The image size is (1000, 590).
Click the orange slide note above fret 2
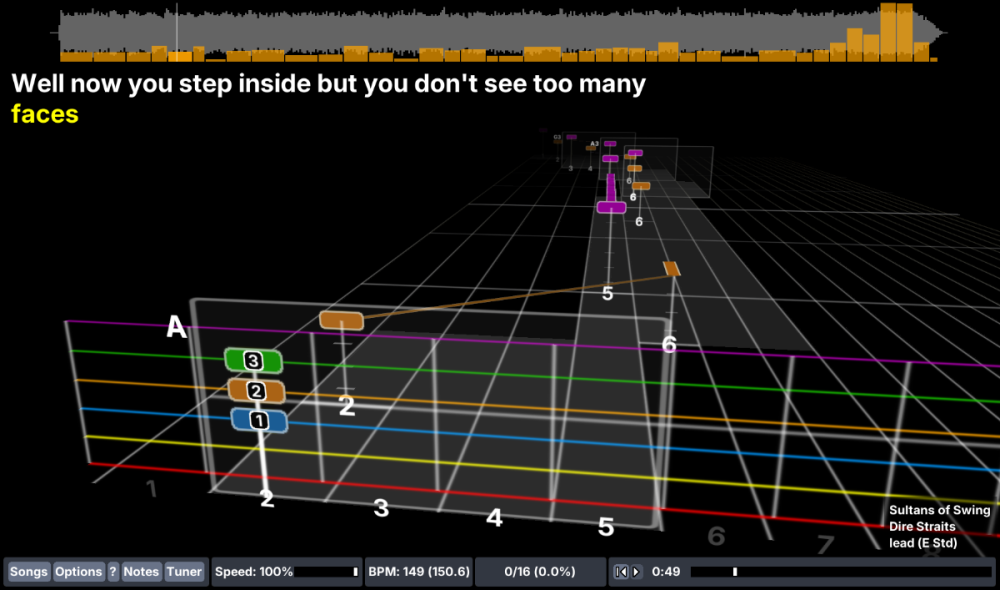[340, 319]
